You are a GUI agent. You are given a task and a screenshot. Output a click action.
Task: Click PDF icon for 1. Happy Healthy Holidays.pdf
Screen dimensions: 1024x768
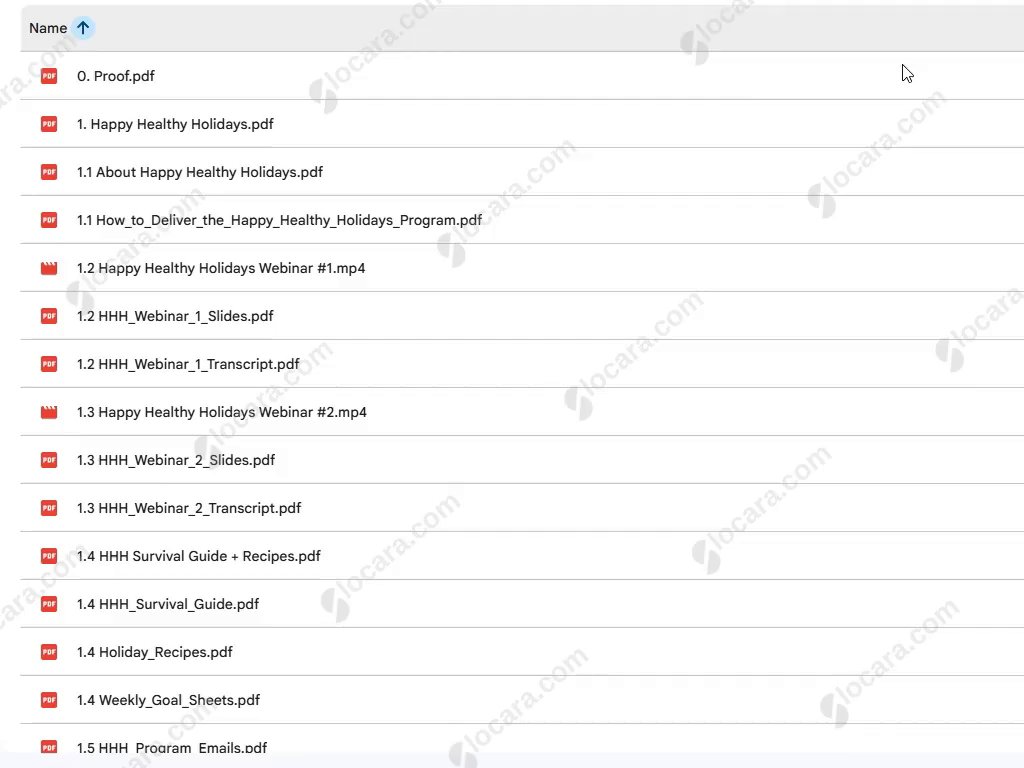pyautogui.click(x=49, y=124)
